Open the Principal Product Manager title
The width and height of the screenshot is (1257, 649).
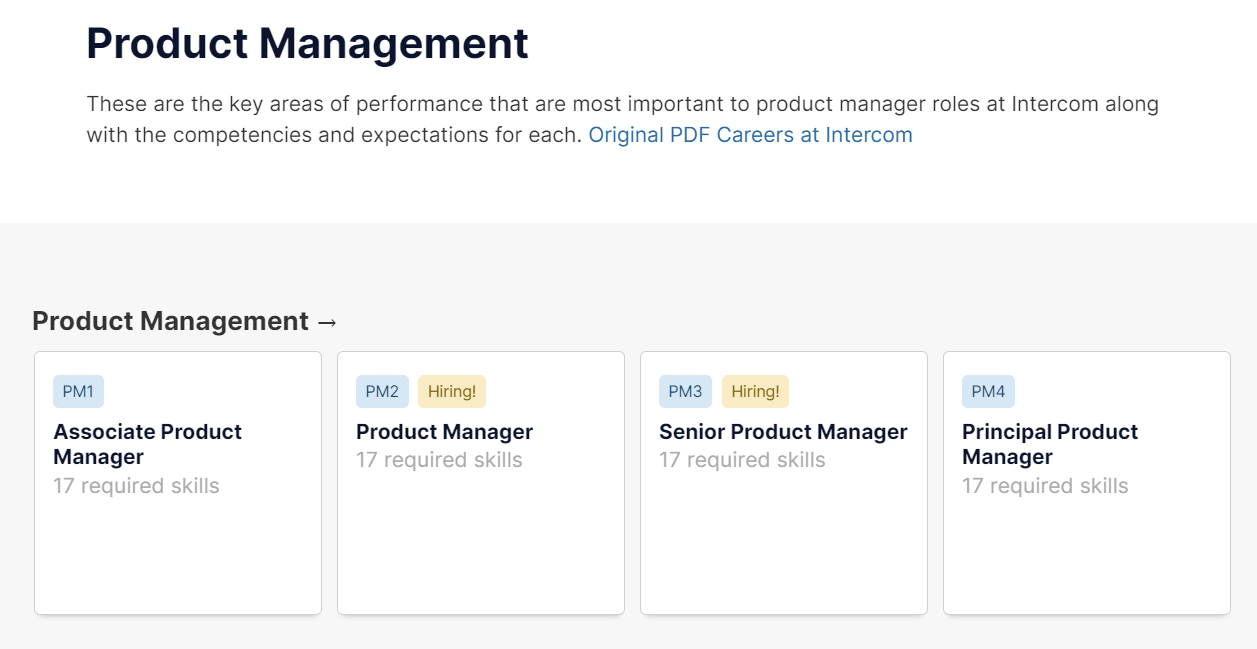[x=1050, y=444]
